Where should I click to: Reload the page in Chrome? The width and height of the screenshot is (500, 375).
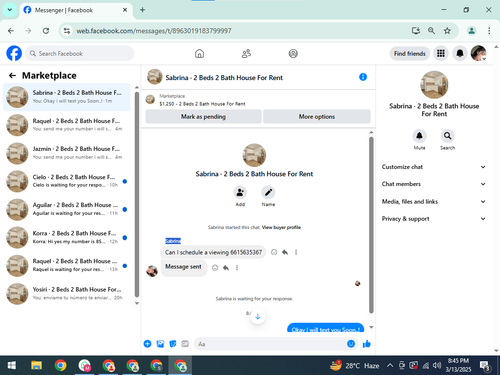point(46,31)
